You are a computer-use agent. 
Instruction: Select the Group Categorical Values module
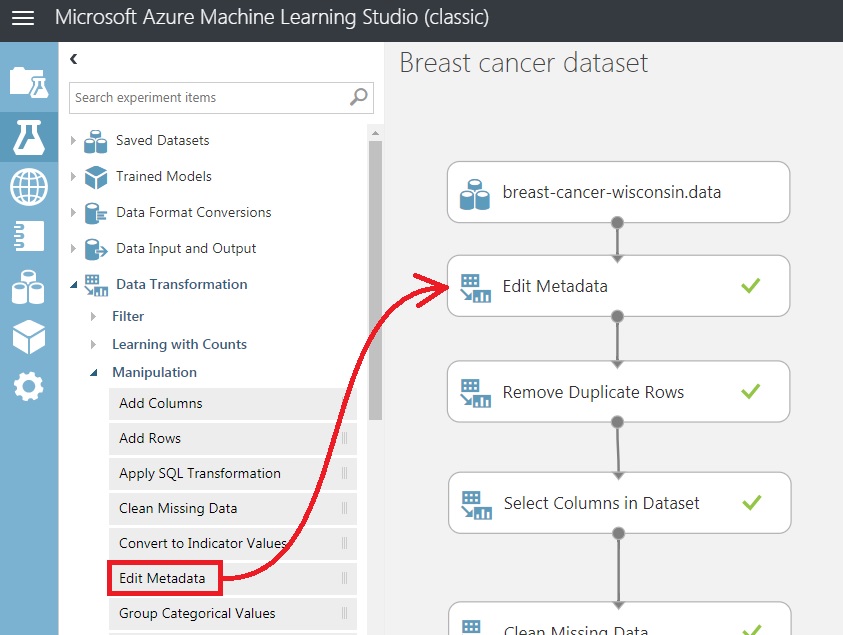[x=233, y=613]
